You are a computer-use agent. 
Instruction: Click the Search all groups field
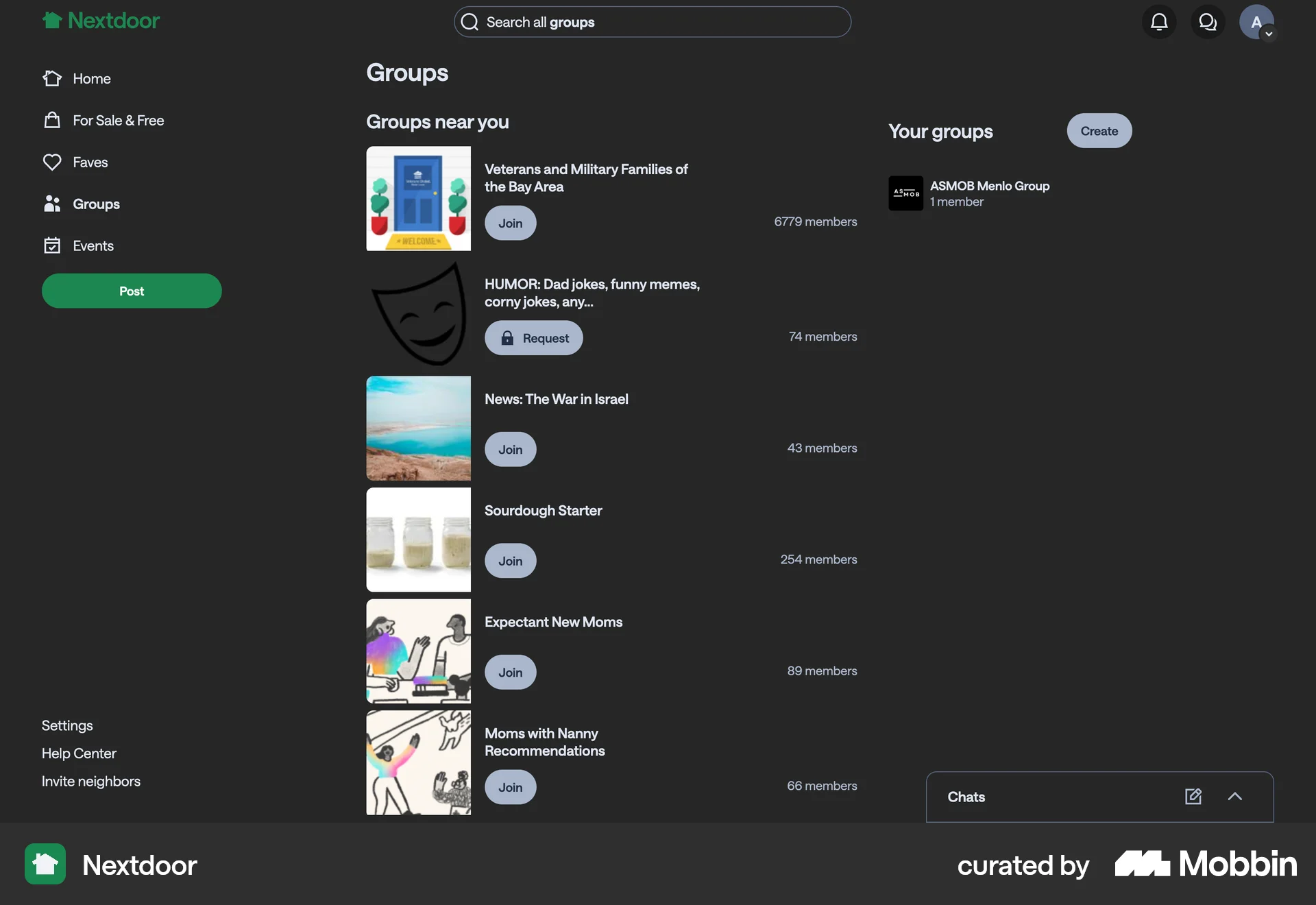[x=652, y=21]
